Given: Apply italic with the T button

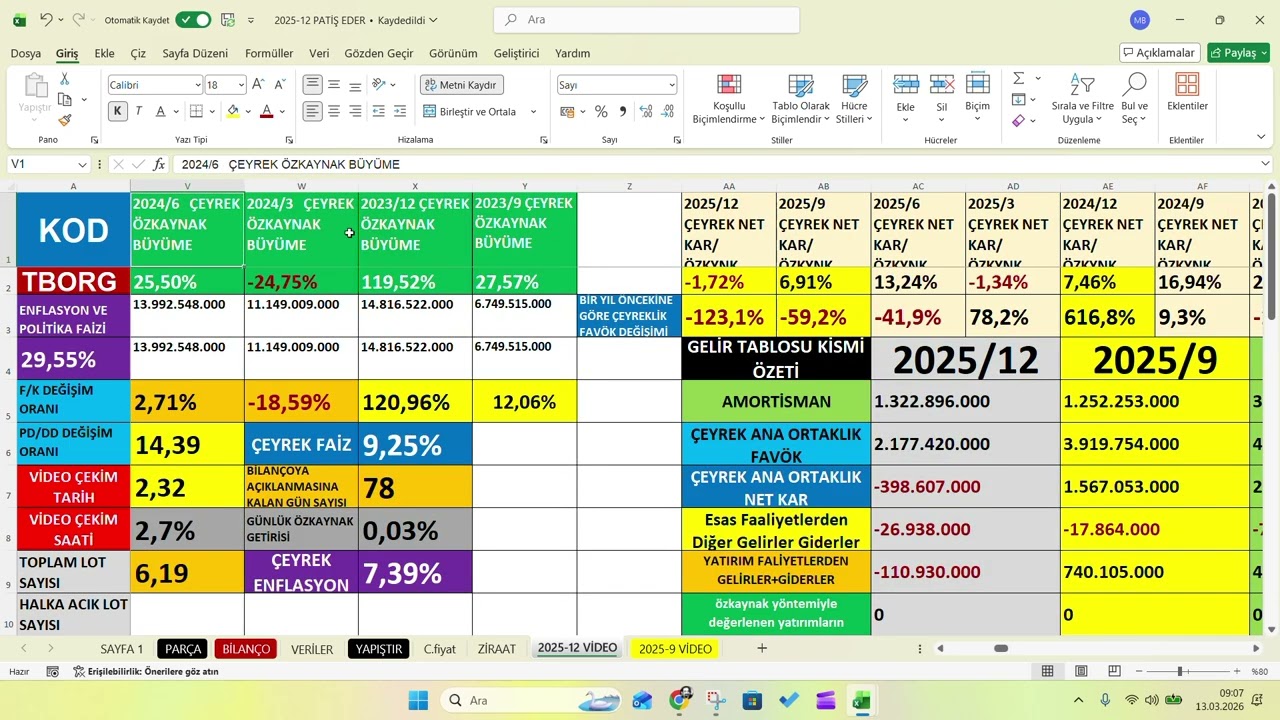Looking at the screenshot, I should pyautogui.click(x=139, y=111).
